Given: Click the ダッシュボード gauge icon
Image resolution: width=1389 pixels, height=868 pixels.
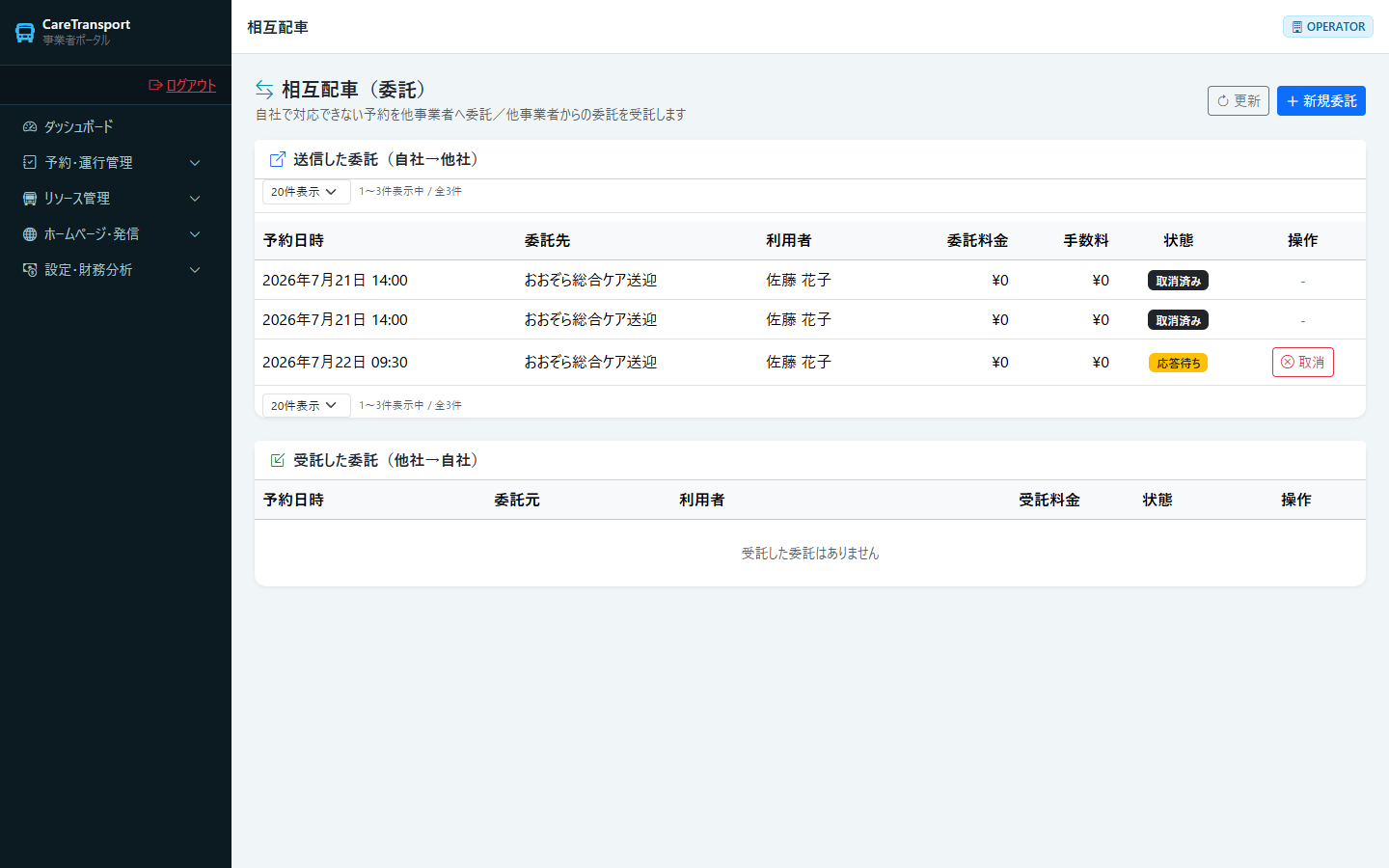Looking at the screenshot, I should coord(30,126).
